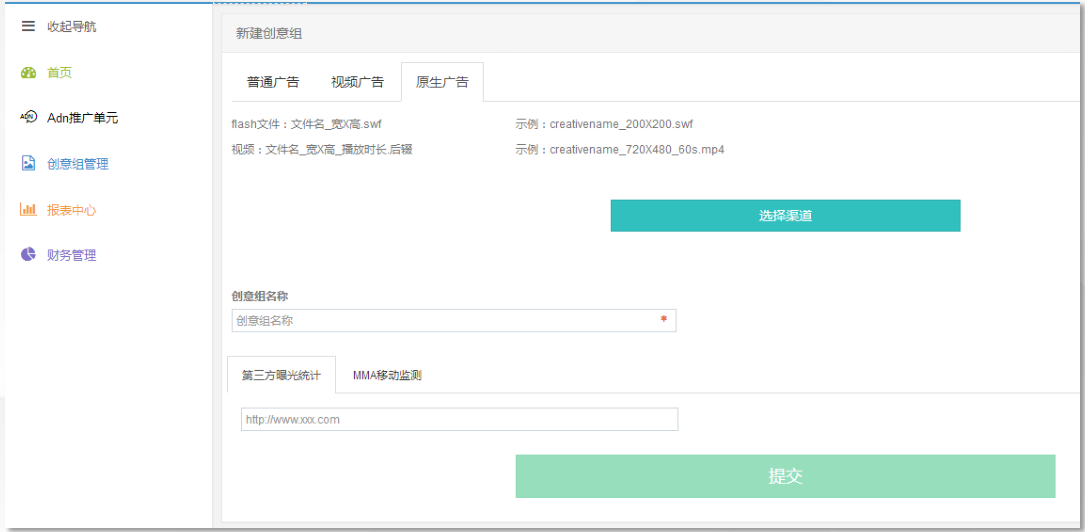
Task: Select the 原生广告 tab
Action: (442, 82)
